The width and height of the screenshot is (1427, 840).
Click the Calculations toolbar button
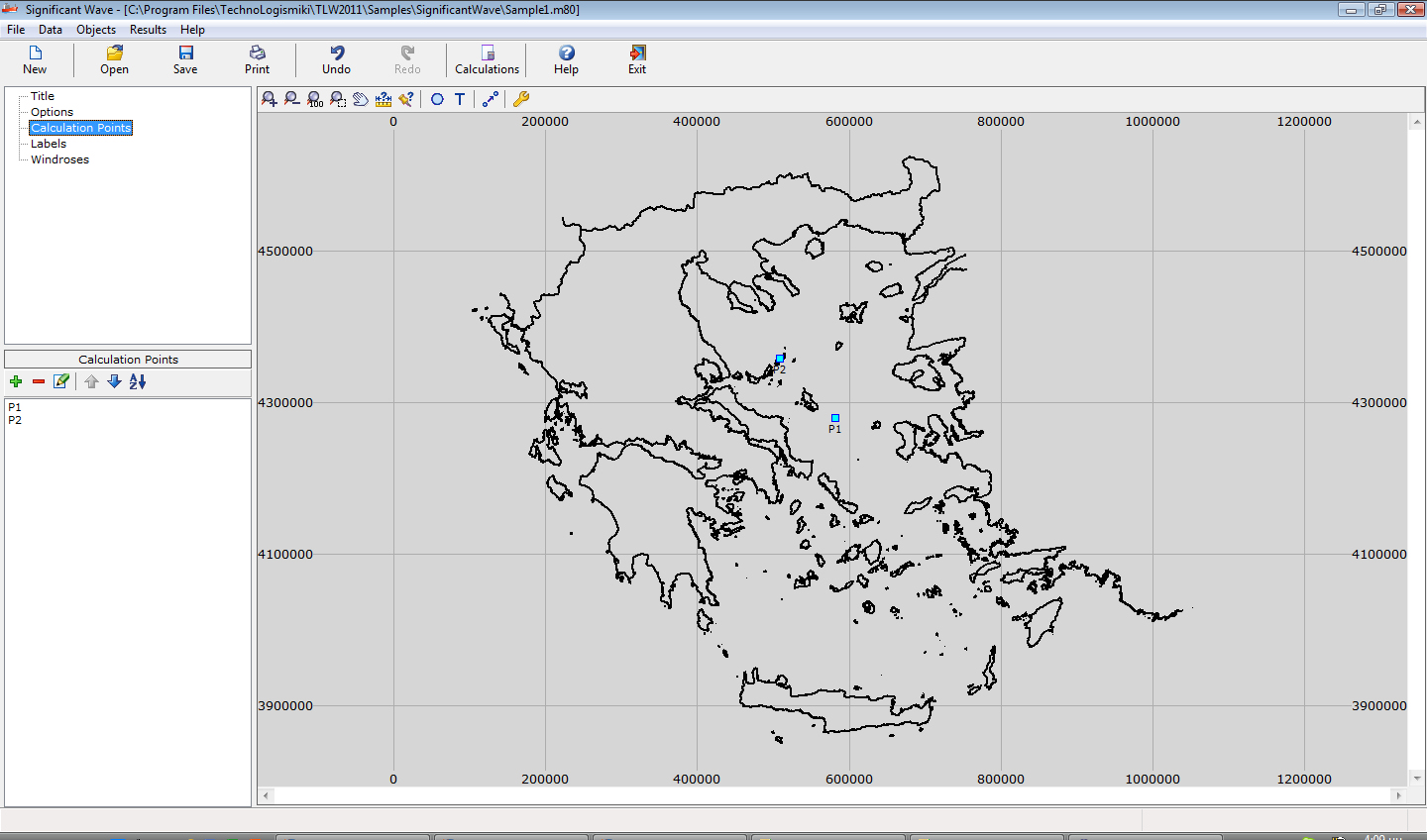tap(487, 59)
